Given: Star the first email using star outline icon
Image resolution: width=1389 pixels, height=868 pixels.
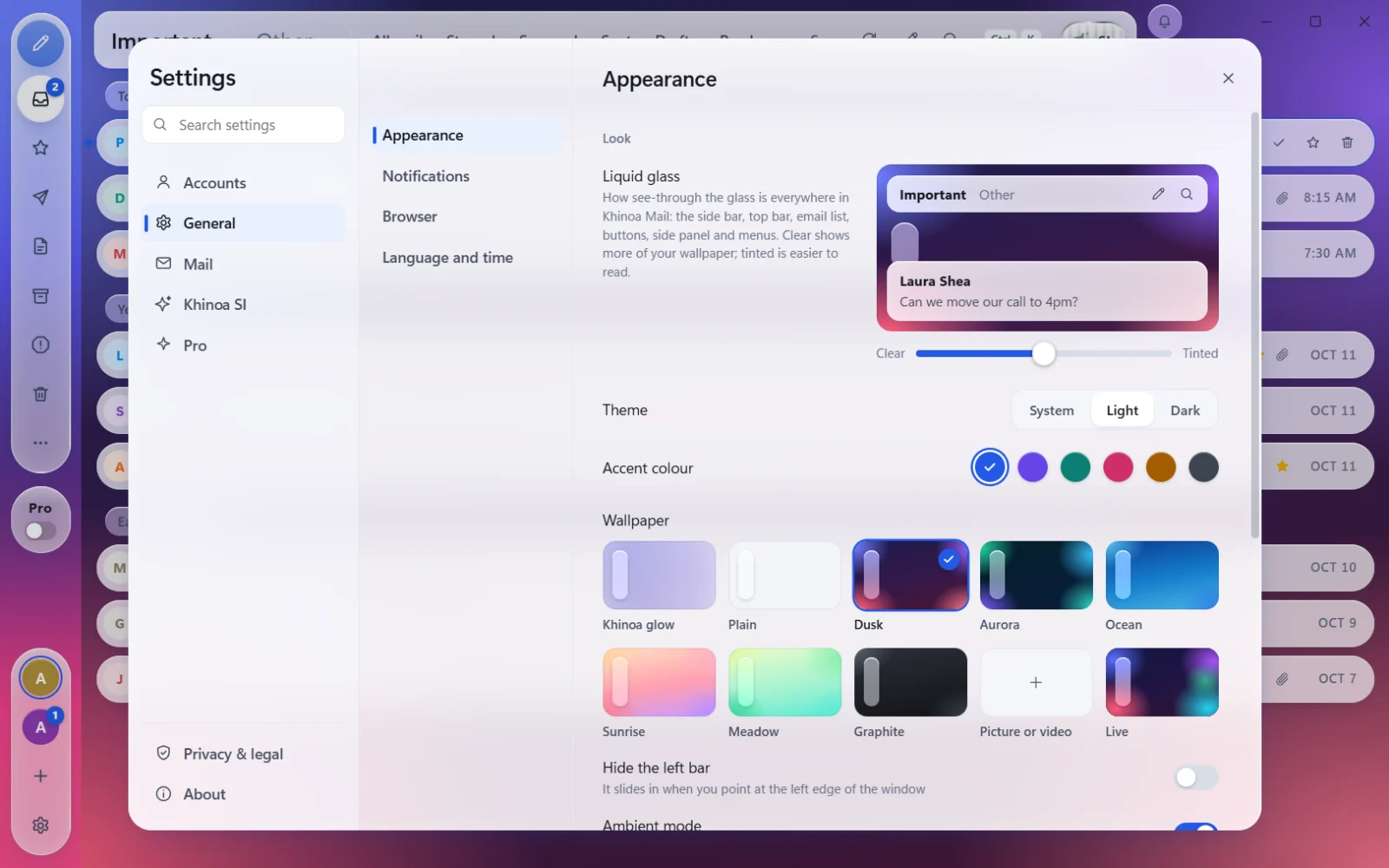Looking at the screenshot, I should [x=1313, y=142].
